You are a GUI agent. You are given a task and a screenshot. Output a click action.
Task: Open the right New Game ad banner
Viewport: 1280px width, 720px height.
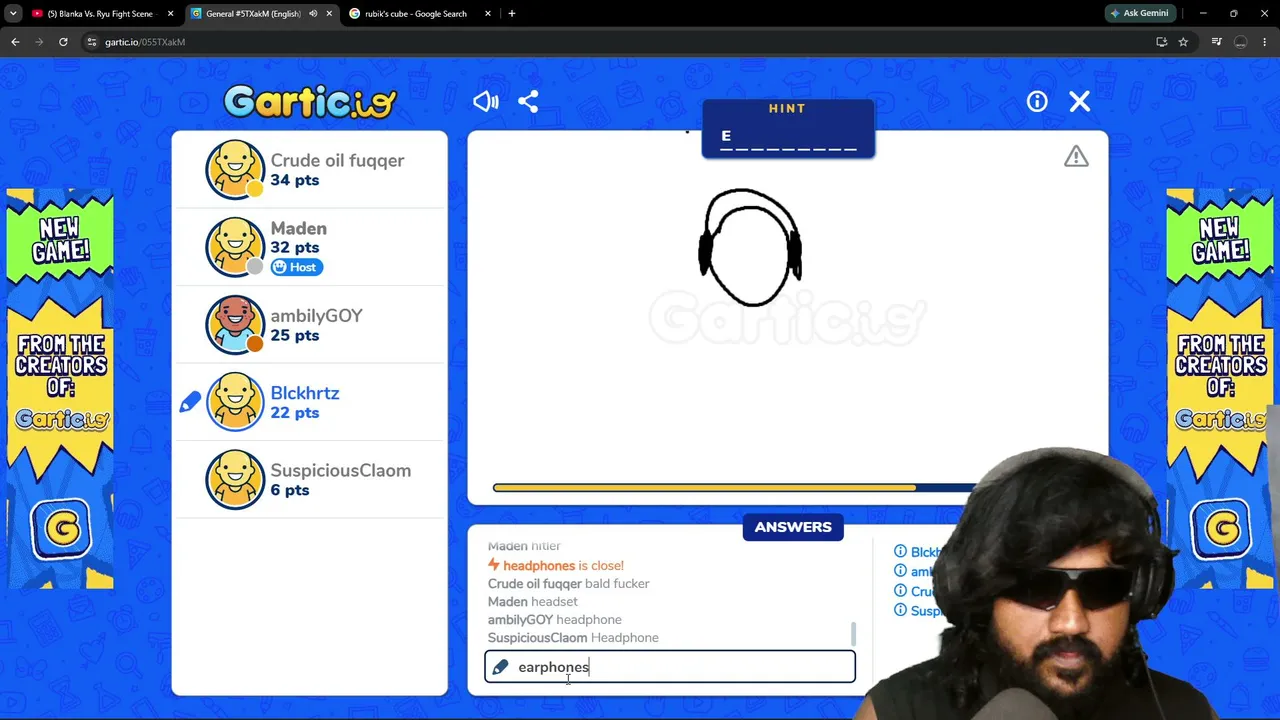pyautogui.click(x=1220, y=389)
